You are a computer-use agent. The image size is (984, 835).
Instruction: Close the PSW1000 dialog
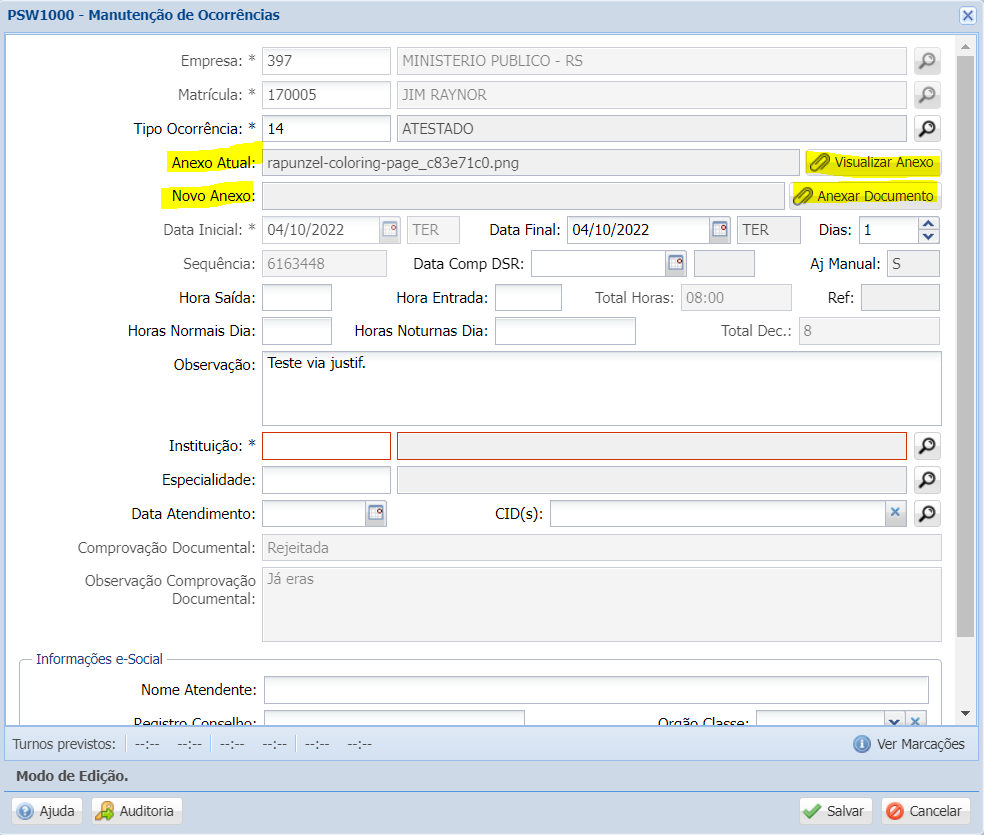pyautogui.click(x=967, y=15)
